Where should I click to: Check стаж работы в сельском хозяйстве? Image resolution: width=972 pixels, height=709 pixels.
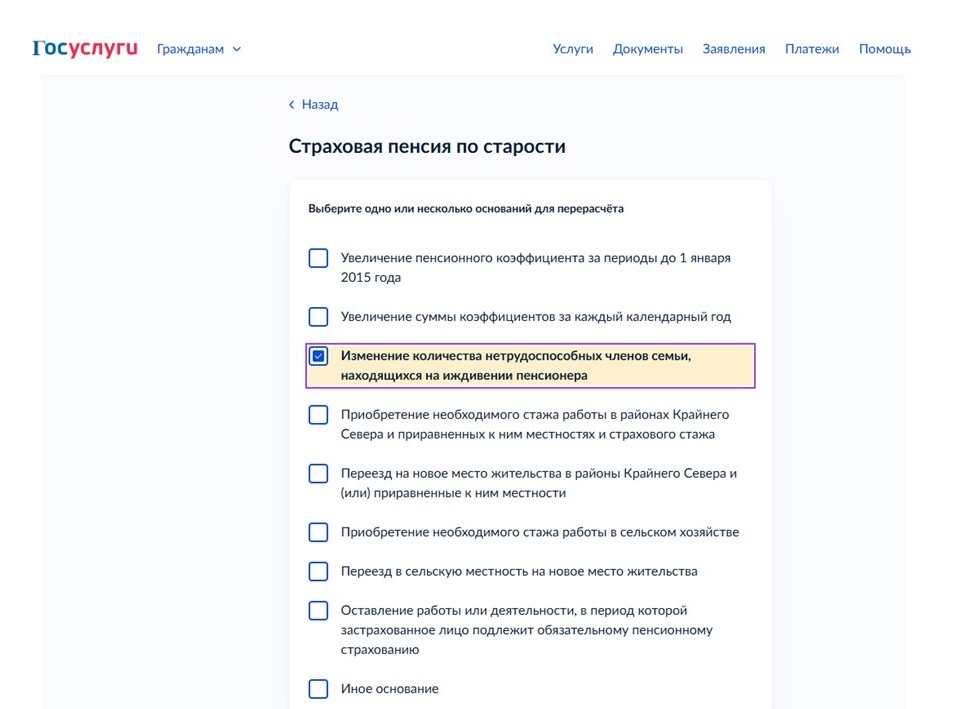(318, 531)
